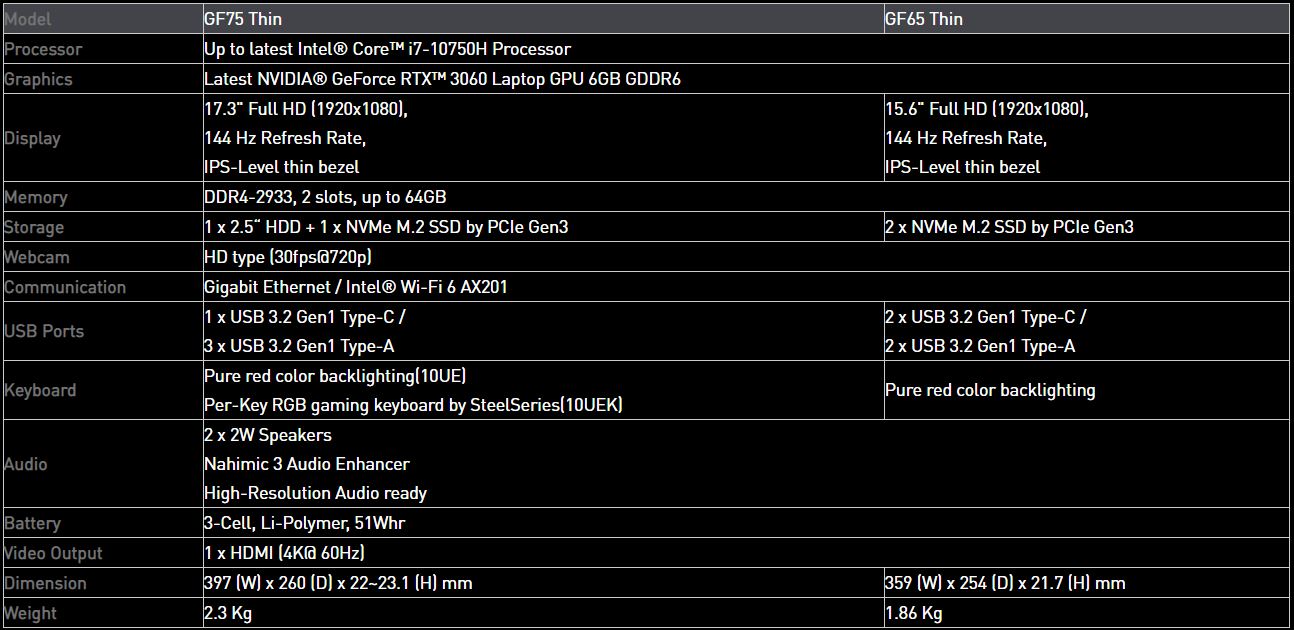This screenshot has width=1294, height=630.
Task: Click the 'Weight' row label
Action: coord(30,613)
